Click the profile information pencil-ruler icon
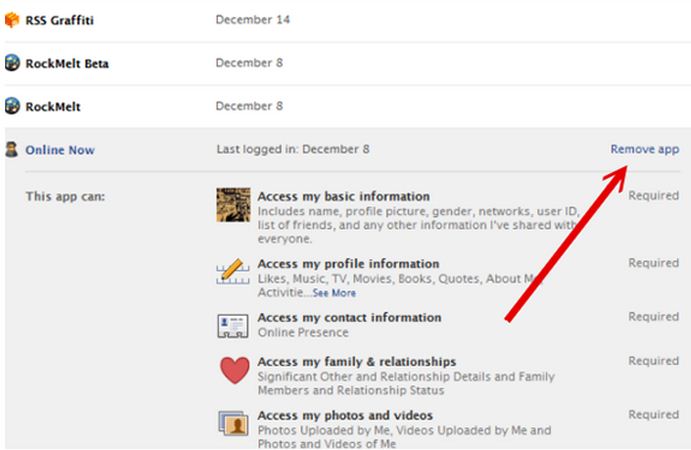The image size is (691, 450). click(x=233, y=270)
